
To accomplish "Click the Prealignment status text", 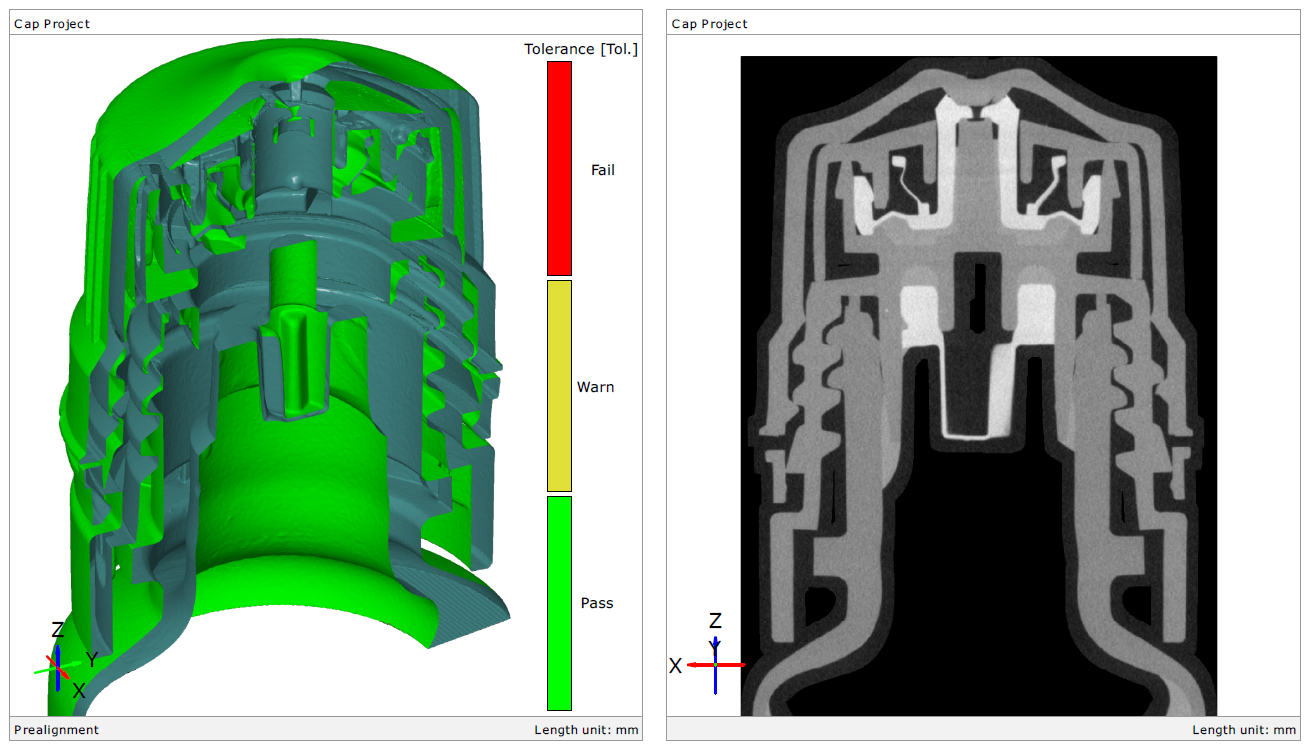I will pos(56,730).
